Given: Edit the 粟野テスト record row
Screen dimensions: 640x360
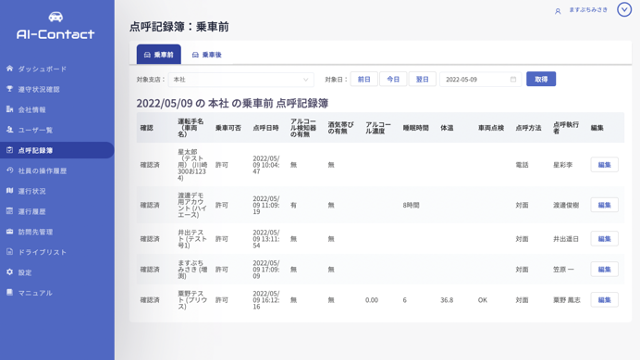Looking at the screenshot, I should 604,300.
